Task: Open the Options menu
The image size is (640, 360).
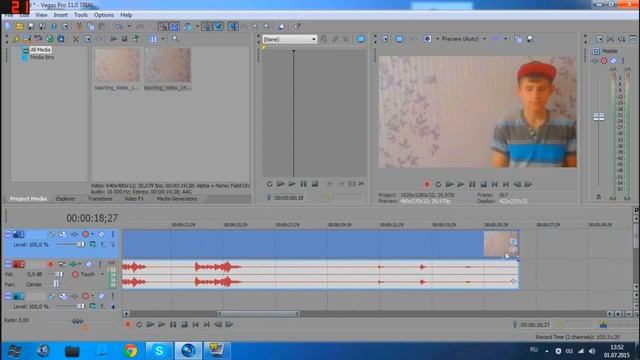Action: tap(104, 15)
